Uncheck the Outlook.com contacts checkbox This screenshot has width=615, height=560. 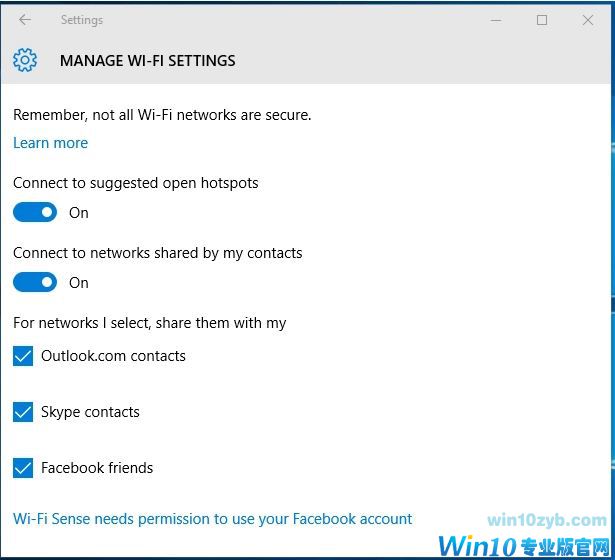(23, 356)
